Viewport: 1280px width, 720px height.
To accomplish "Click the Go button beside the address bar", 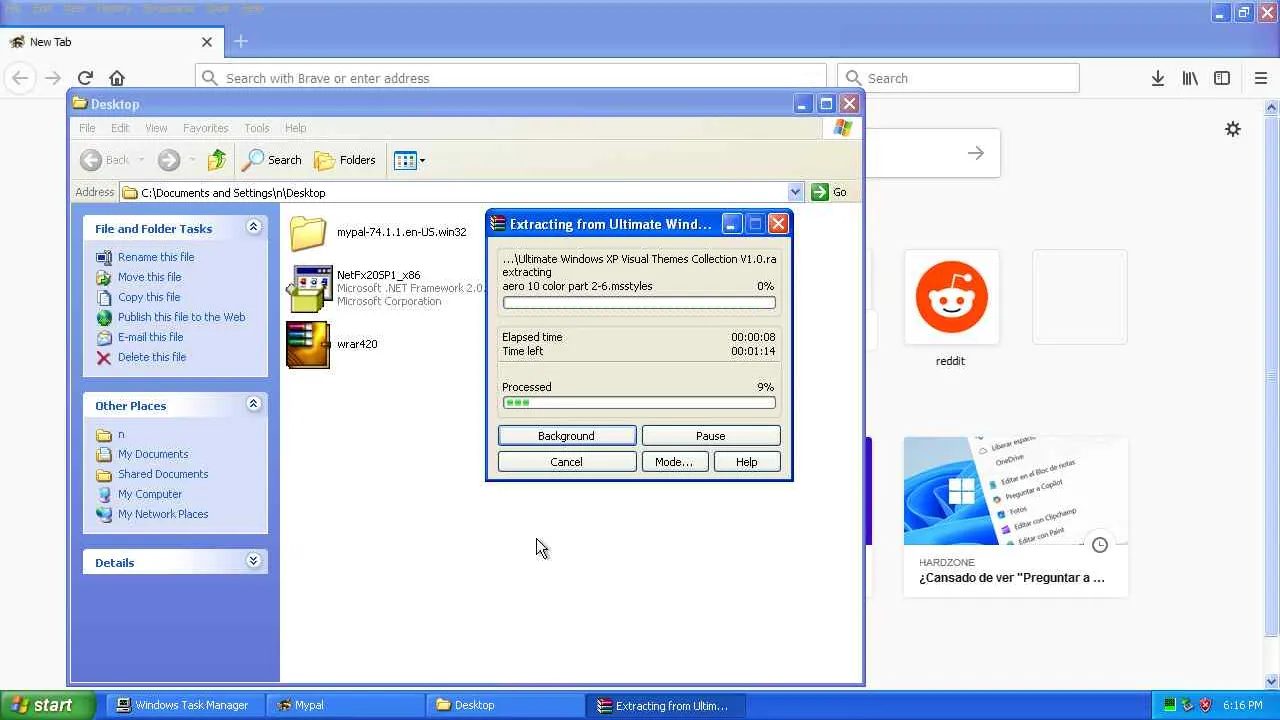I will (830, 192).
